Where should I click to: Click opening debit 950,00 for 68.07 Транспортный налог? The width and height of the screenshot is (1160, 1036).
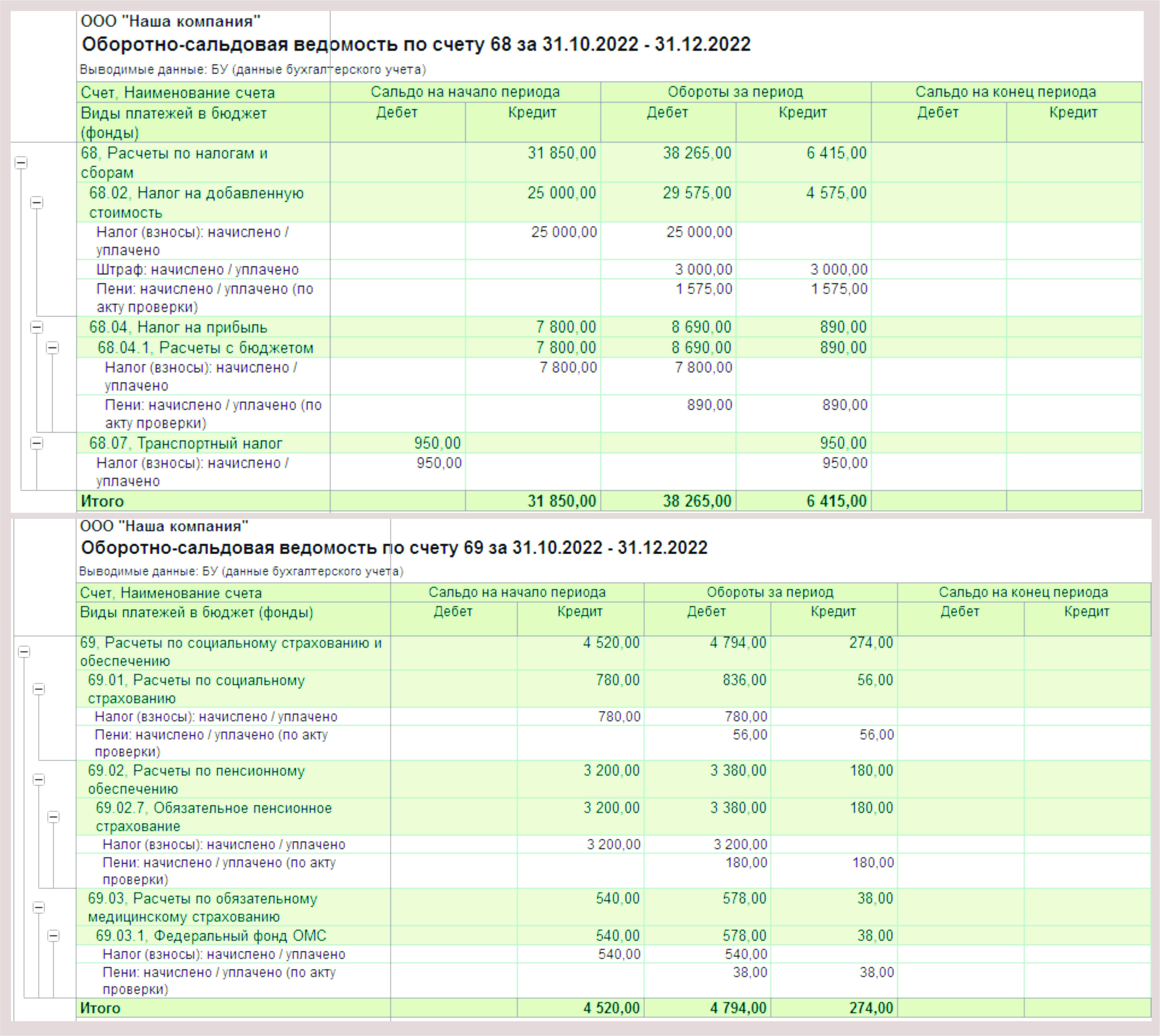click(x=437, y=444)
